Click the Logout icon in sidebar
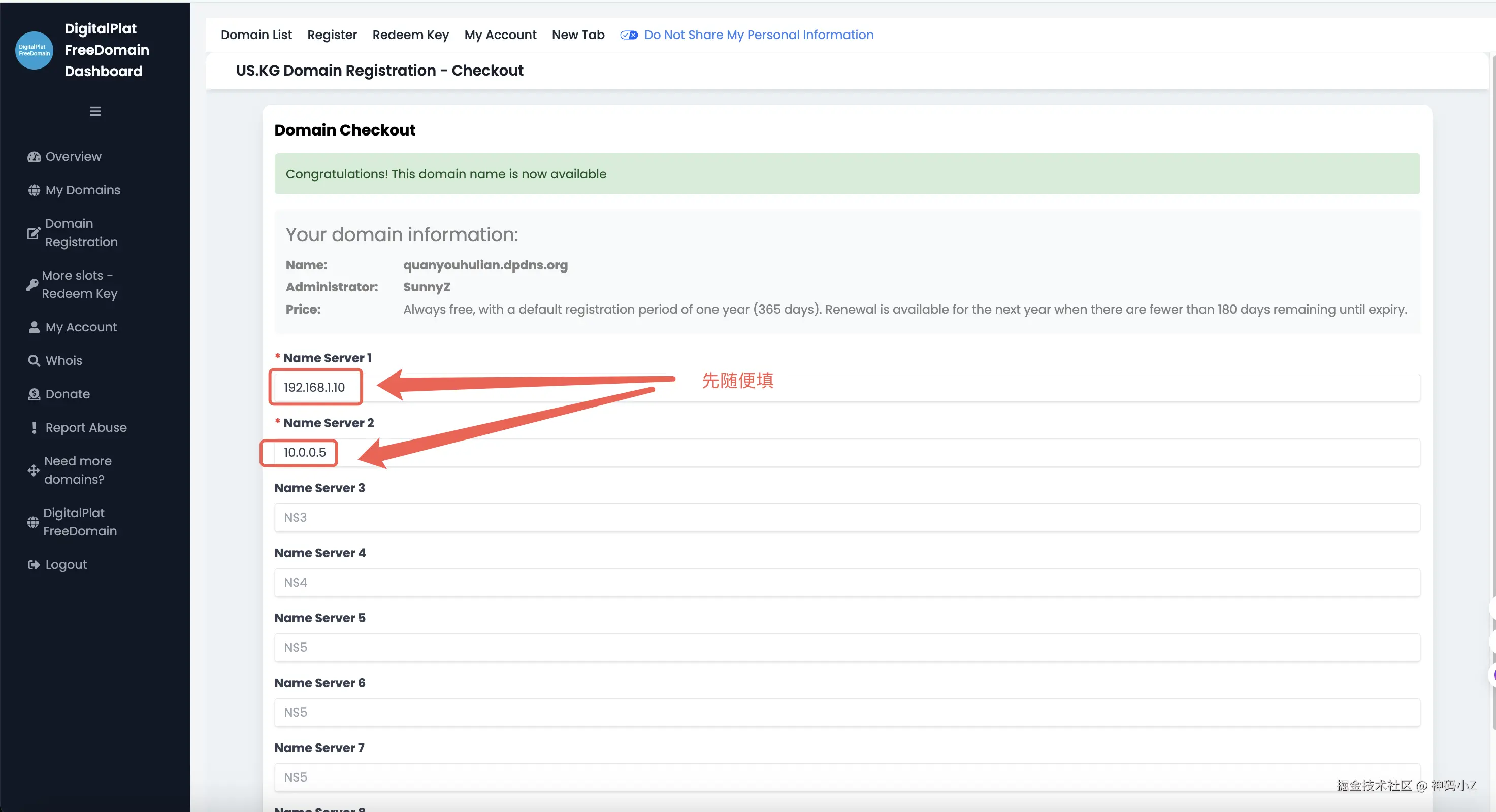The width and height of the screenshot is (1496, 812). coord(34,565)
